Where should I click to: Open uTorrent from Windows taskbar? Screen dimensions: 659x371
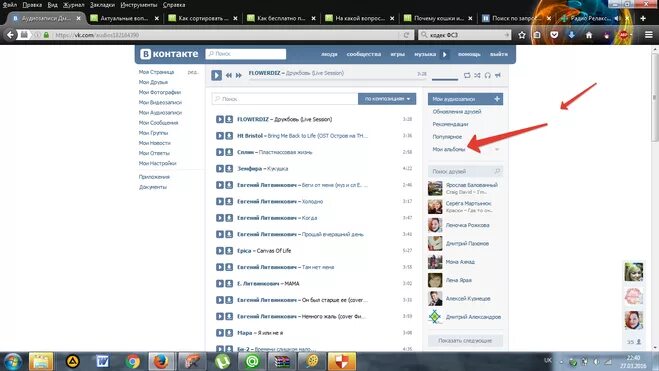point(222,361)
